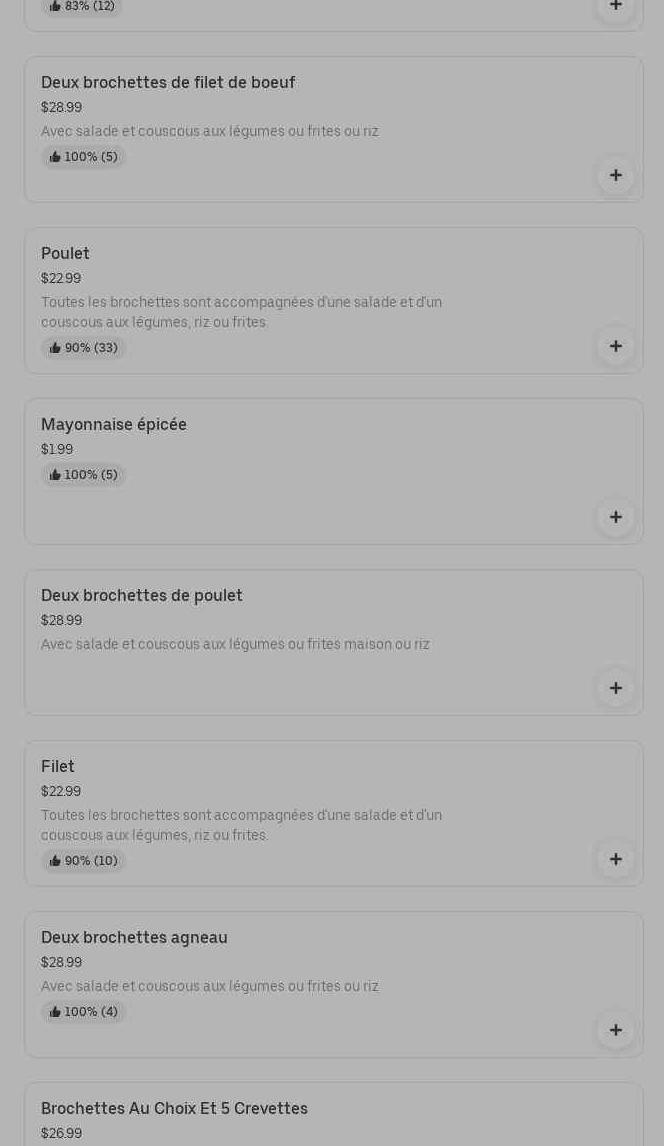664x1146 pixels.
Task: Open Deux brochettes de filet de boeuf details
Action: pyautogui.click(x=168, y=83)
